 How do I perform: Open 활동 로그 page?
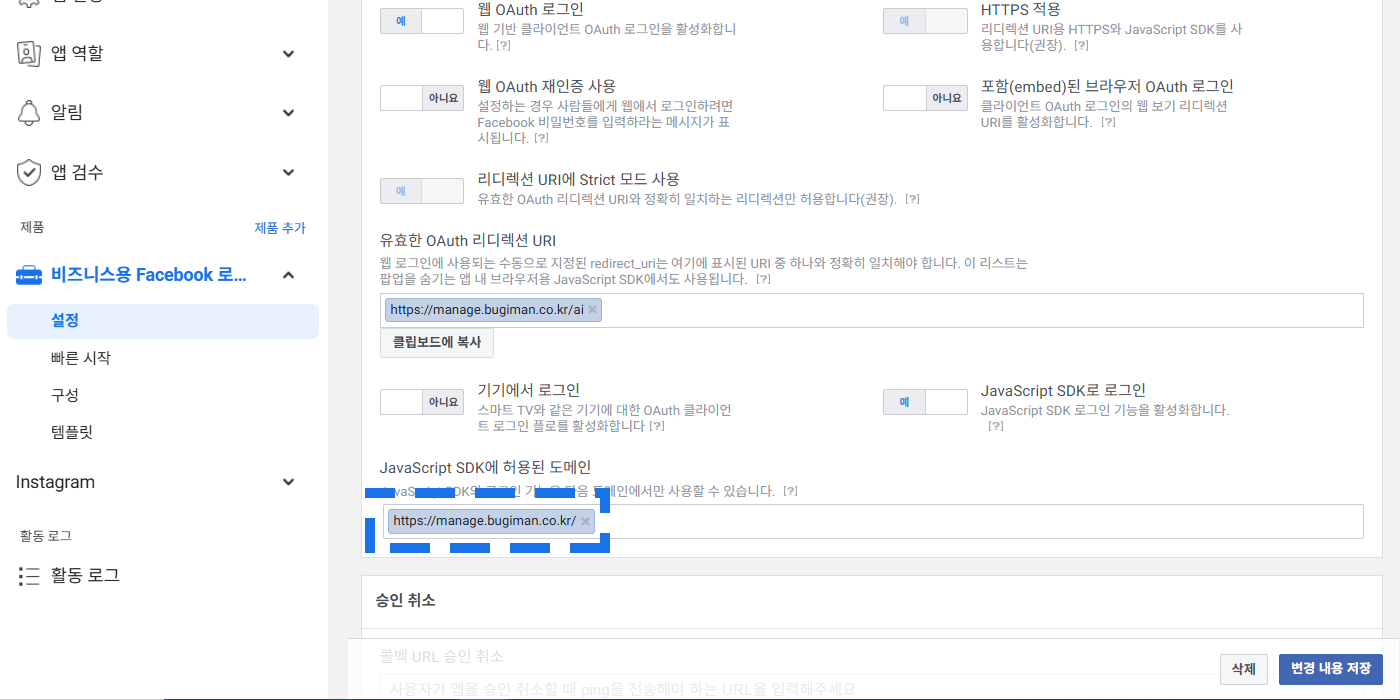coord(85,576)
